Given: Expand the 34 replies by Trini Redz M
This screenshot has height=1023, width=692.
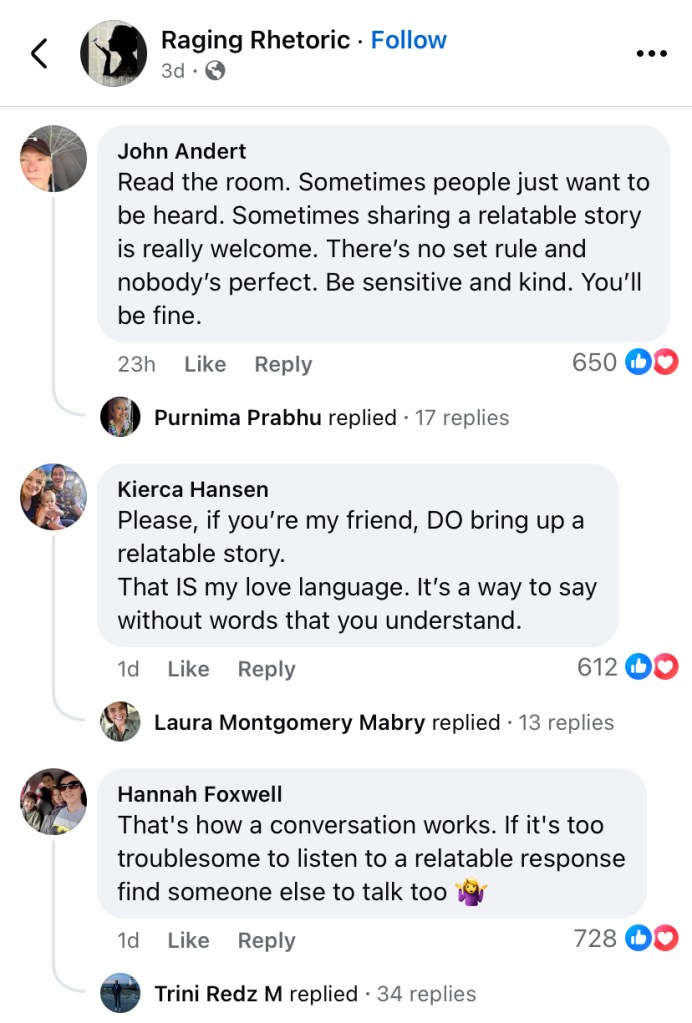Looking at the screenshot, I should click(x=426, y=993).
